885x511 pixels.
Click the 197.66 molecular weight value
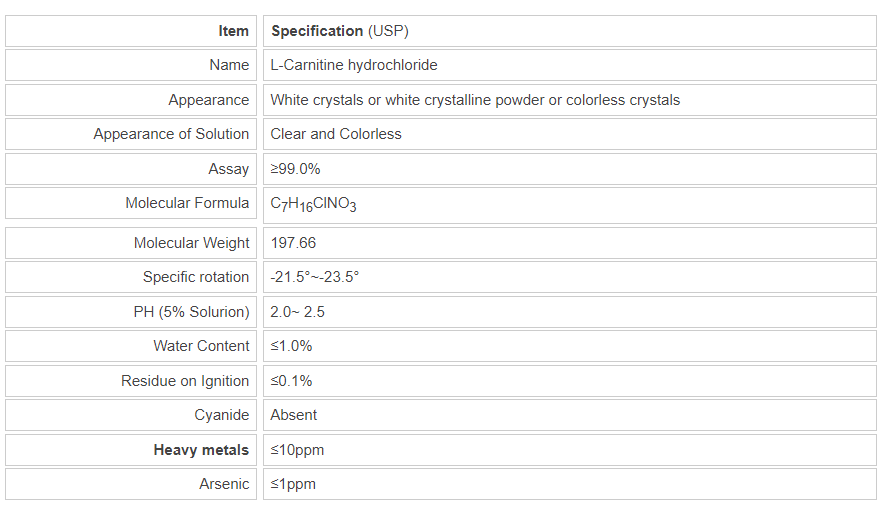pyautogui.click(x=293, y=243)
